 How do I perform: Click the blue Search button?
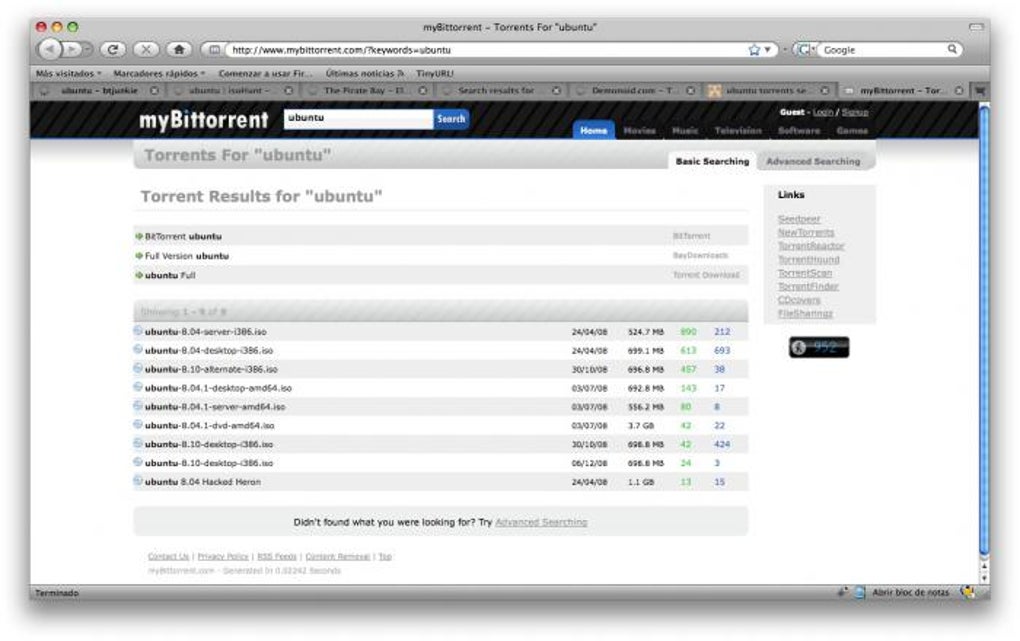(451, 119)
